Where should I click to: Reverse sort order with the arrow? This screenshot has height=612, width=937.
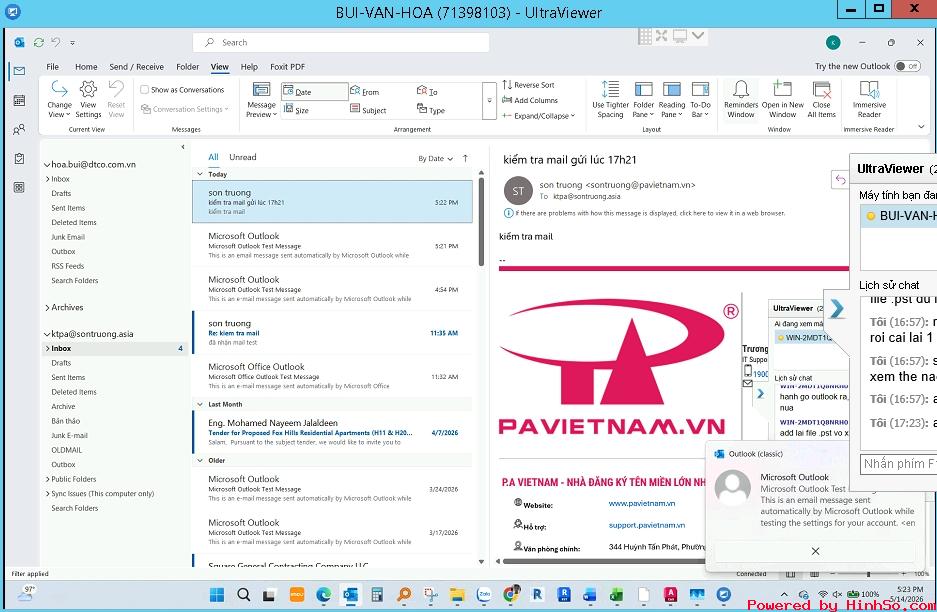[x=466, y=158]
